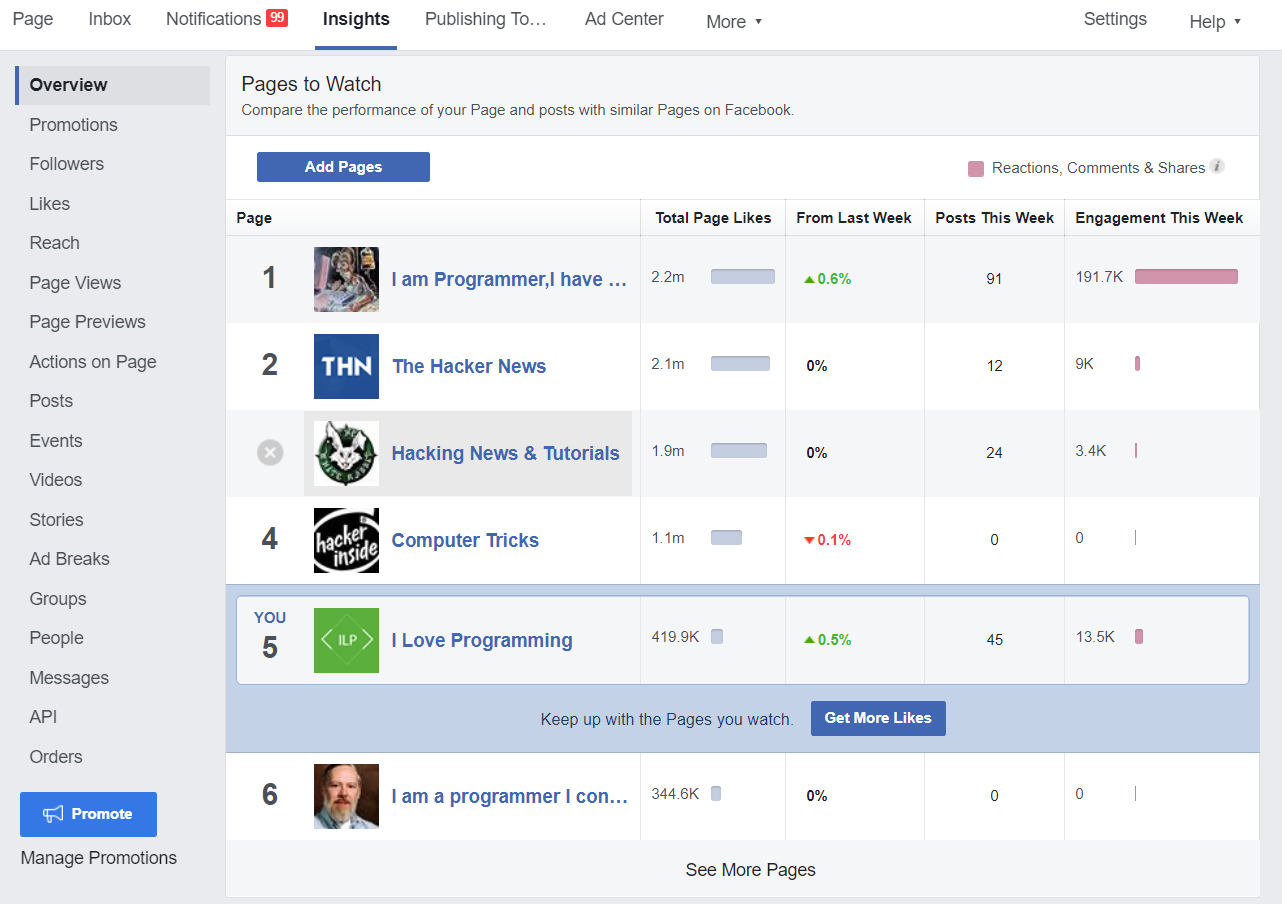The width and height of the screenshot is (1282, 904).
Task: Open Posts in the sidebar
Action: 51,401
